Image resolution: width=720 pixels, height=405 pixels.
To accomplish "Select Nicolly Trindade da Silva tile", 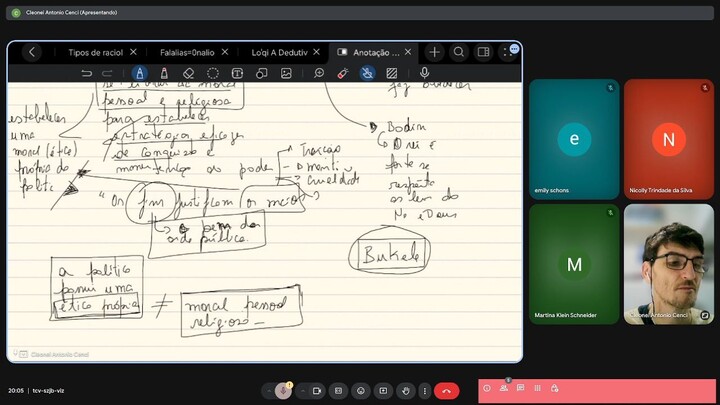I will pos(669,139).
